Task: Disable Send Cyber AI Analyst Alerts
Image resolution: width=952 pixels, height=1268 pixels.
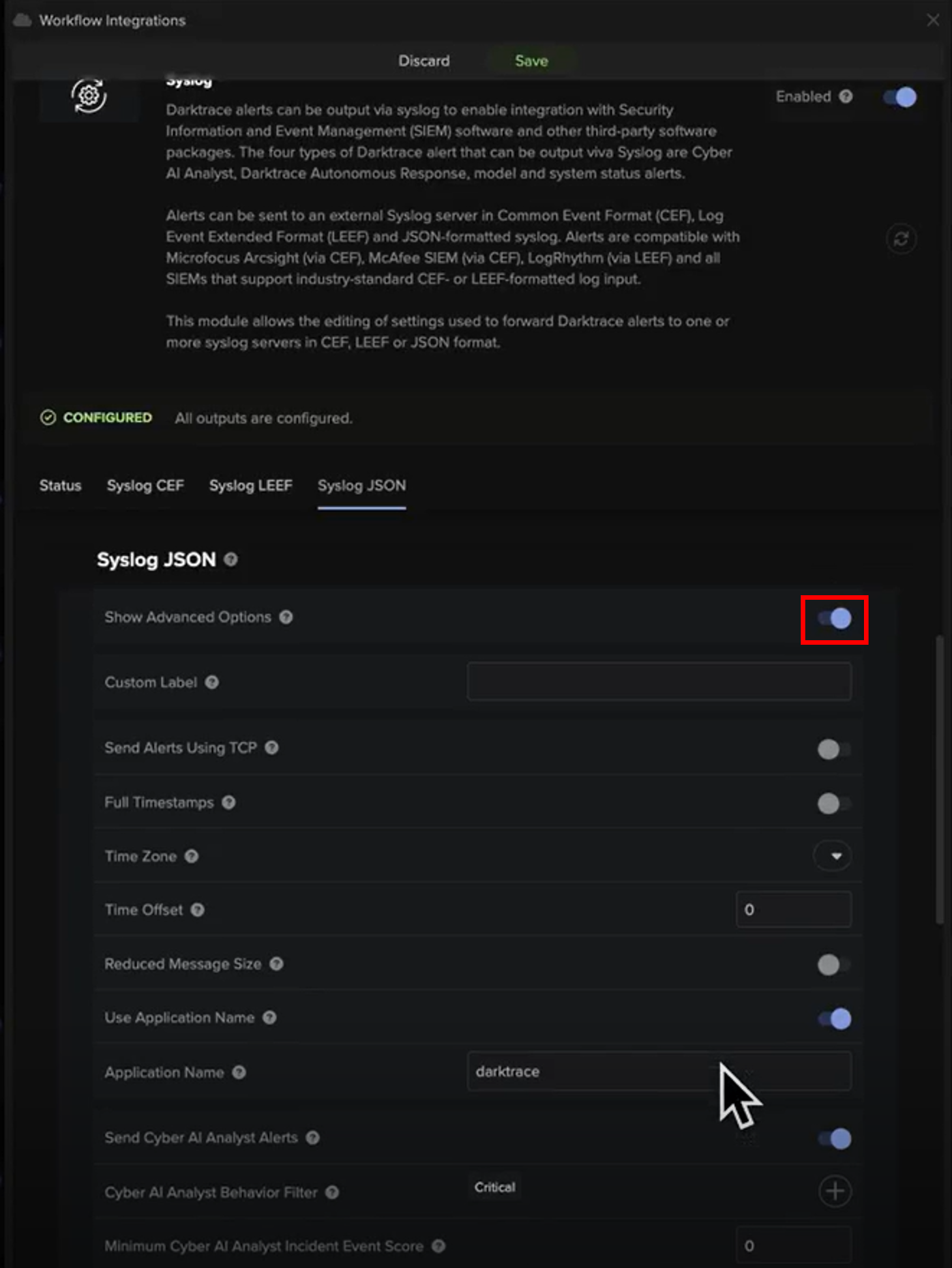Action: coord(835,1139)
